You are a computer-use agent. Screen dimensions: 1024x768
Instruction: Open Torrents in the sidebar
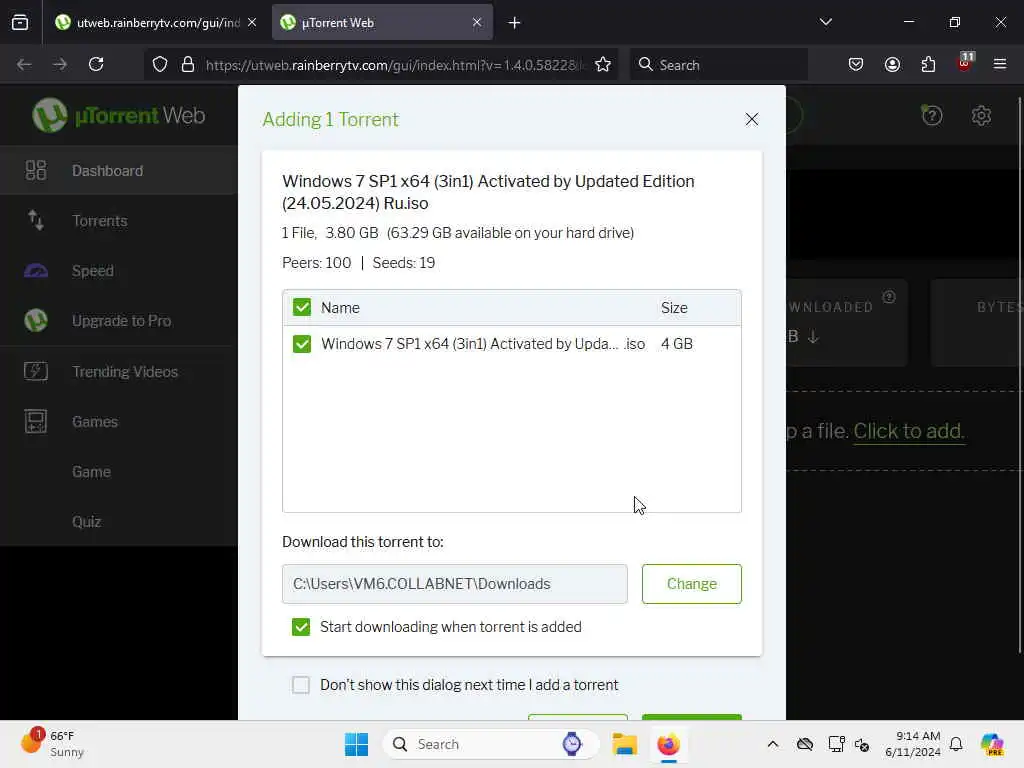click(119, 221)
